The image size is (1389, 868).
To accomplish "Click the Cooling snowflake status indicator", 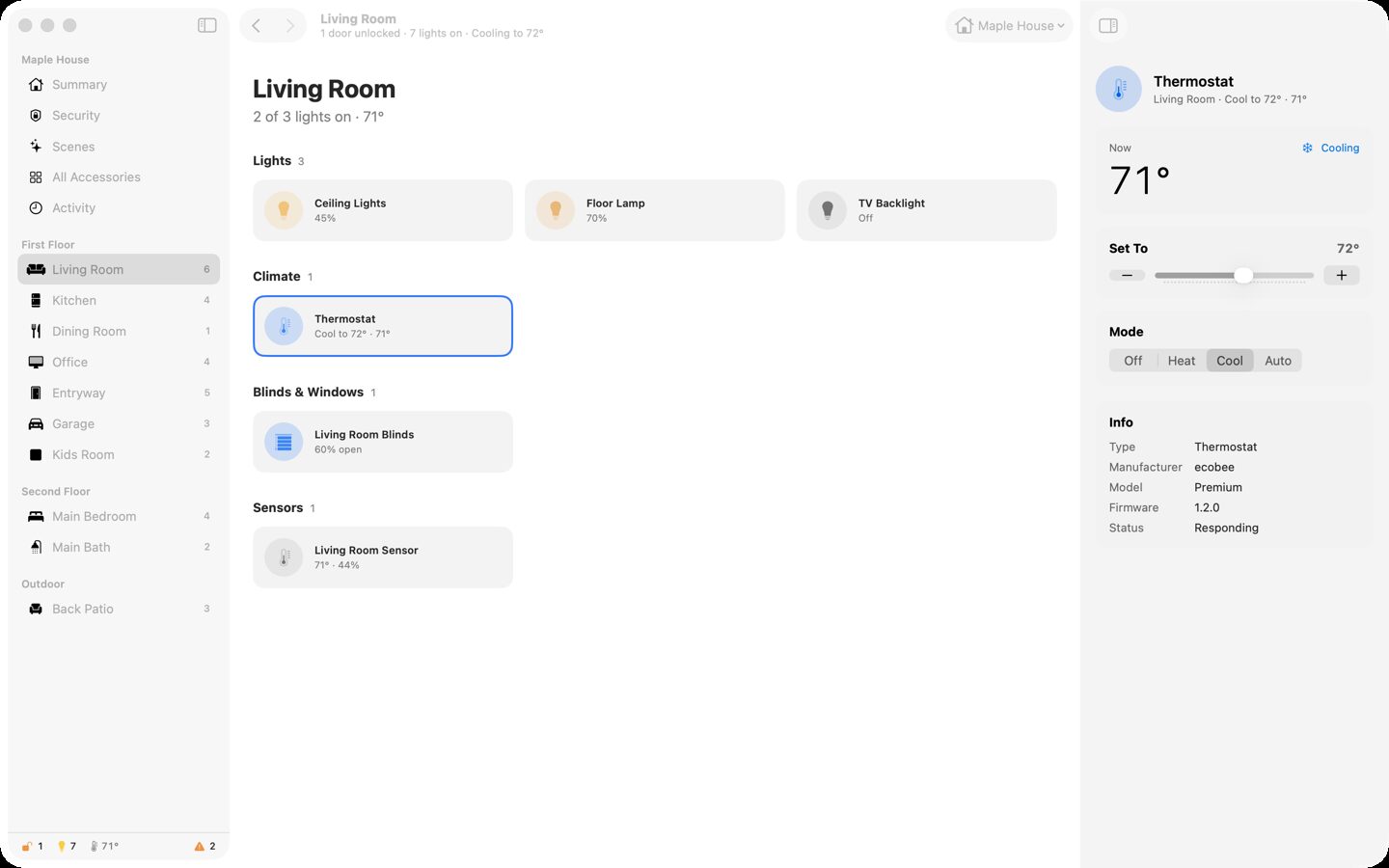I will [1330, 148].
